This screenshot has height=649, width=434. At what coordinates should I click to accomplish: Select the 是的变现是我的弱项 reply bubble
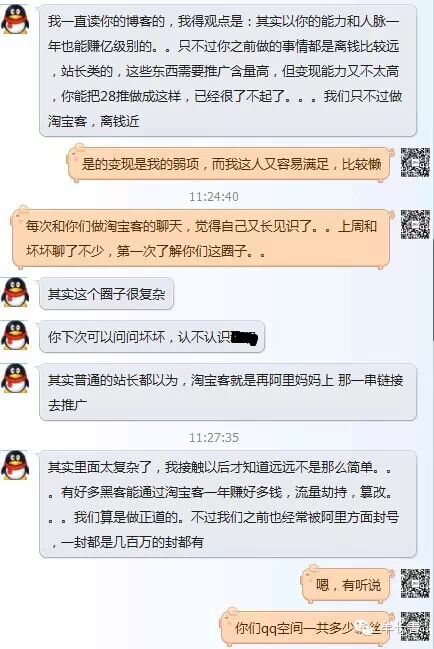click(230, 163)
